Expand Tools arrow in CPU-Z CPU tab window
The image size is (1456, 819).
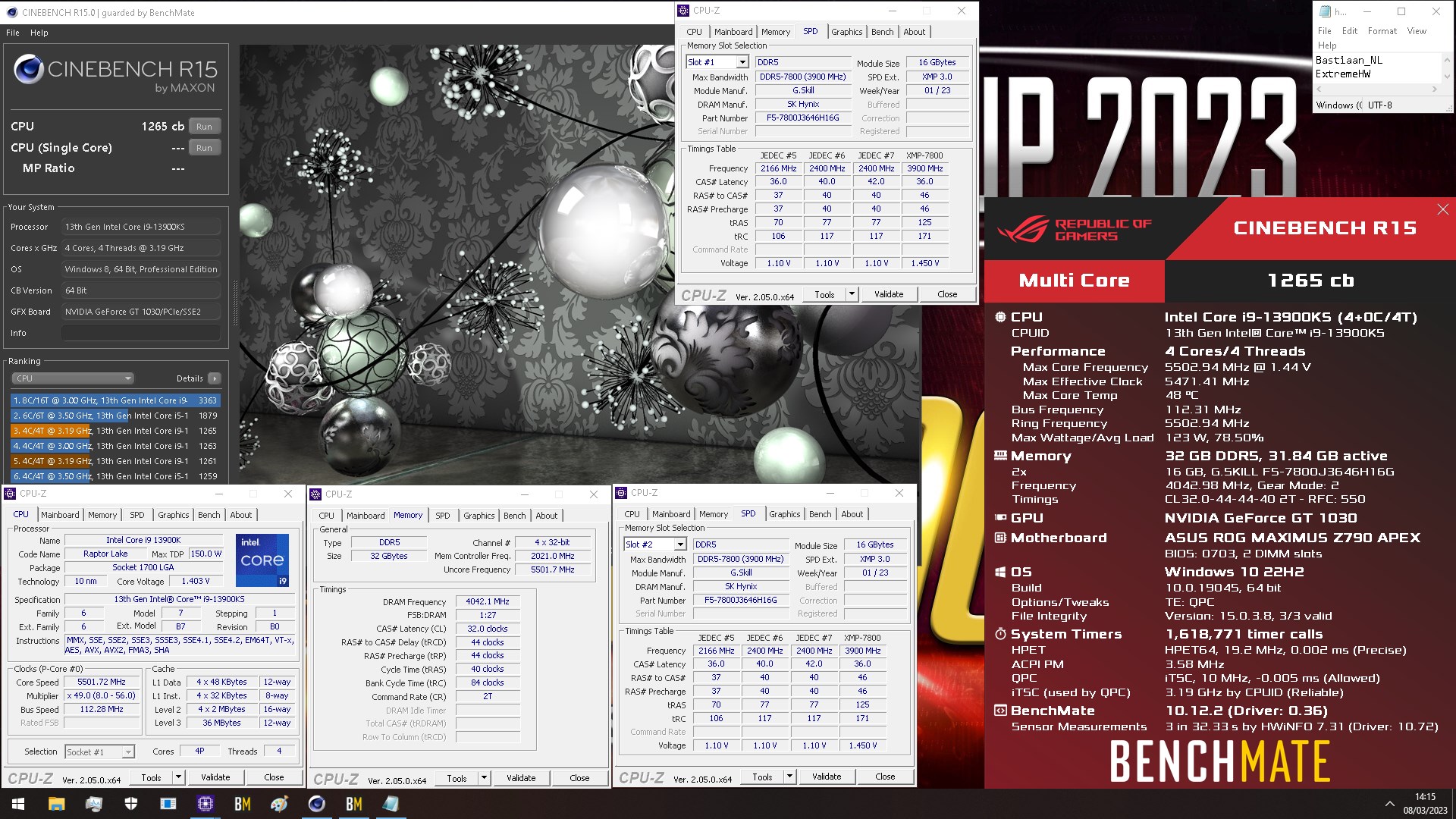point(178,777)
